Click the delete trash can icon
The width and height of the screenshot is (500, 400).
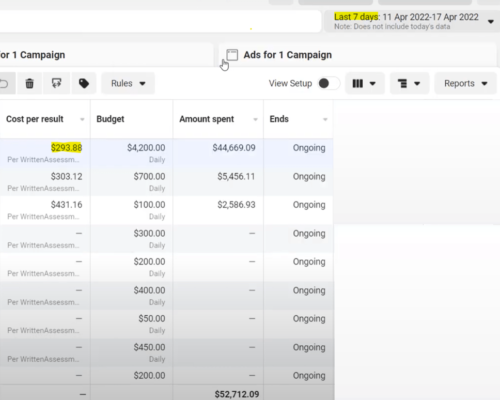coord(30,83)
